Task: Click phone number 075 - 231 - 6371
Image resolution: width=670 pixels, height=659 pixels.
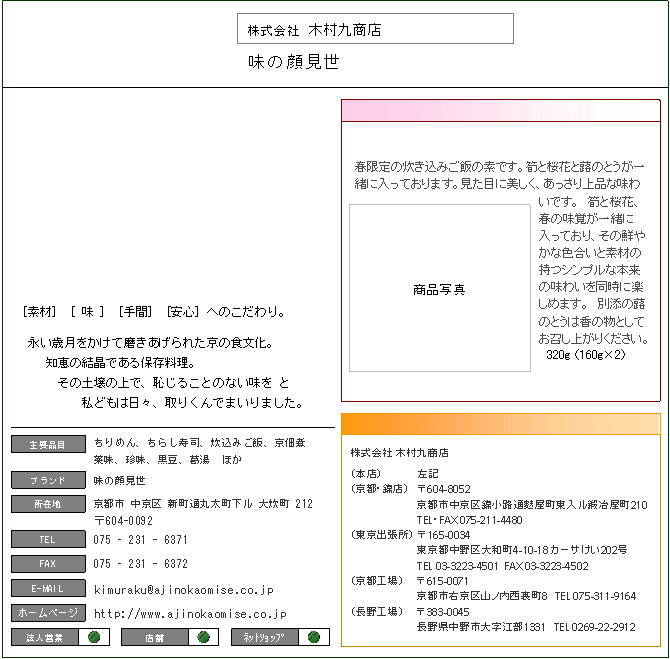Action: click(x=141, y=540)
